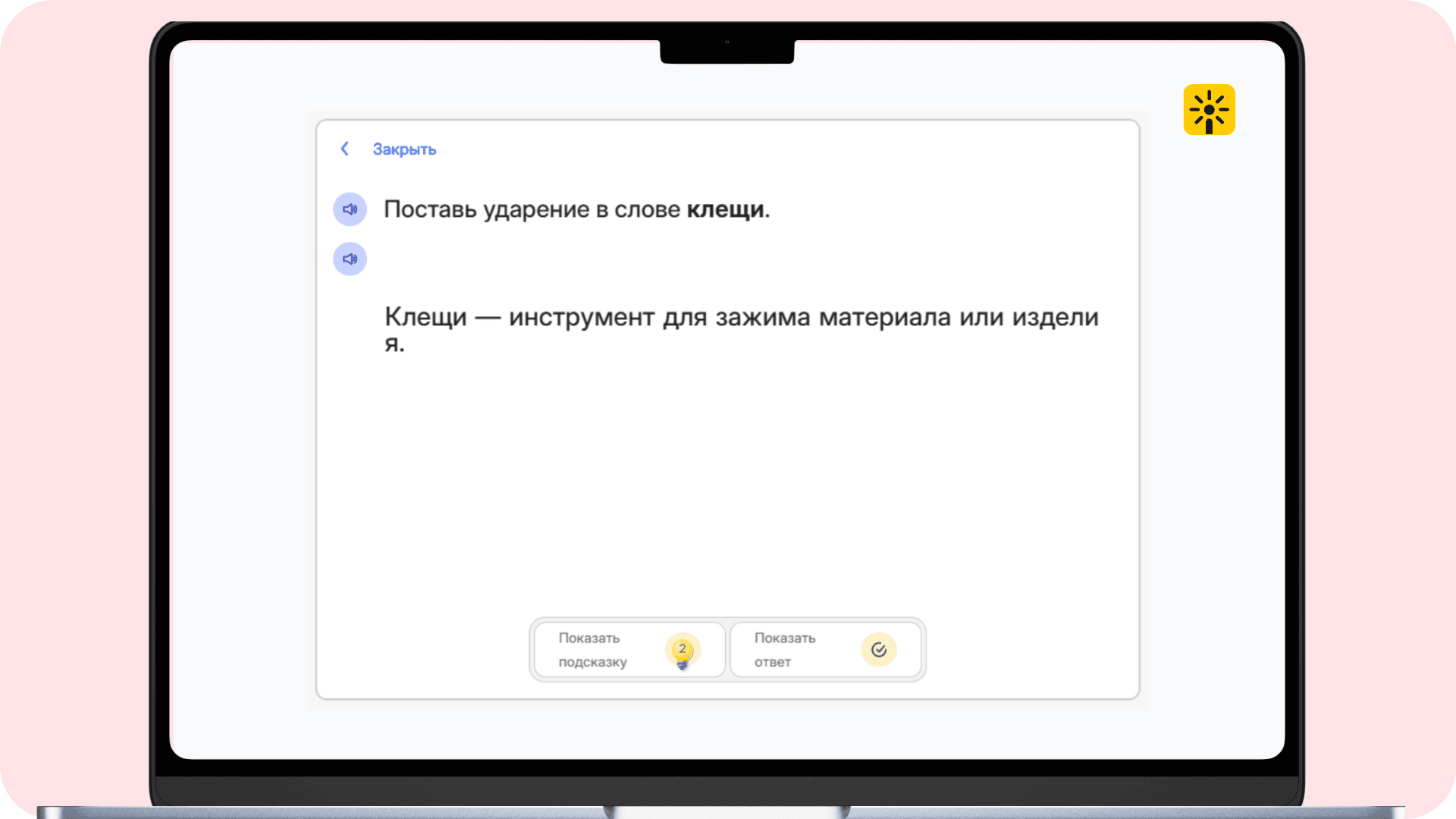Click the word зажима in sentence

coord(763,317)
